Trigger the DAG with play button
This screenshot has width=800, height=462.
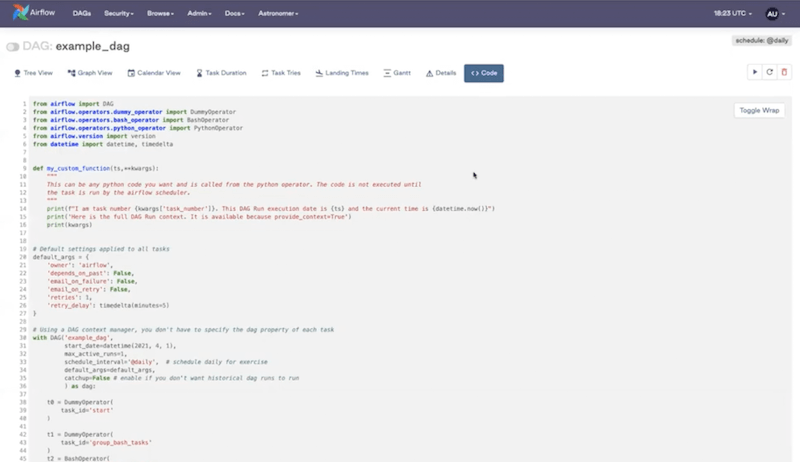pos(754,72)
